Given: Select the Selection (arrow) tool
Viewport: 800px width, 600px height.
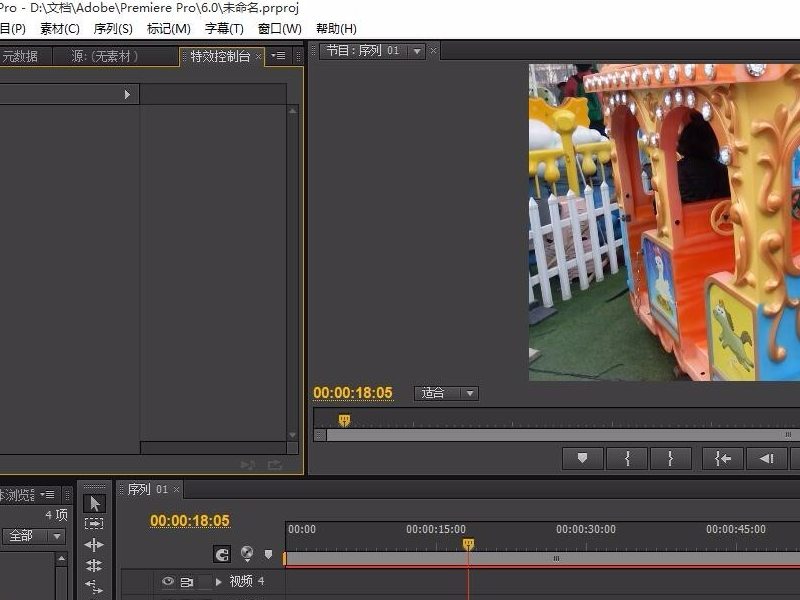Looking at the screenshot, I should click(94, 504).
